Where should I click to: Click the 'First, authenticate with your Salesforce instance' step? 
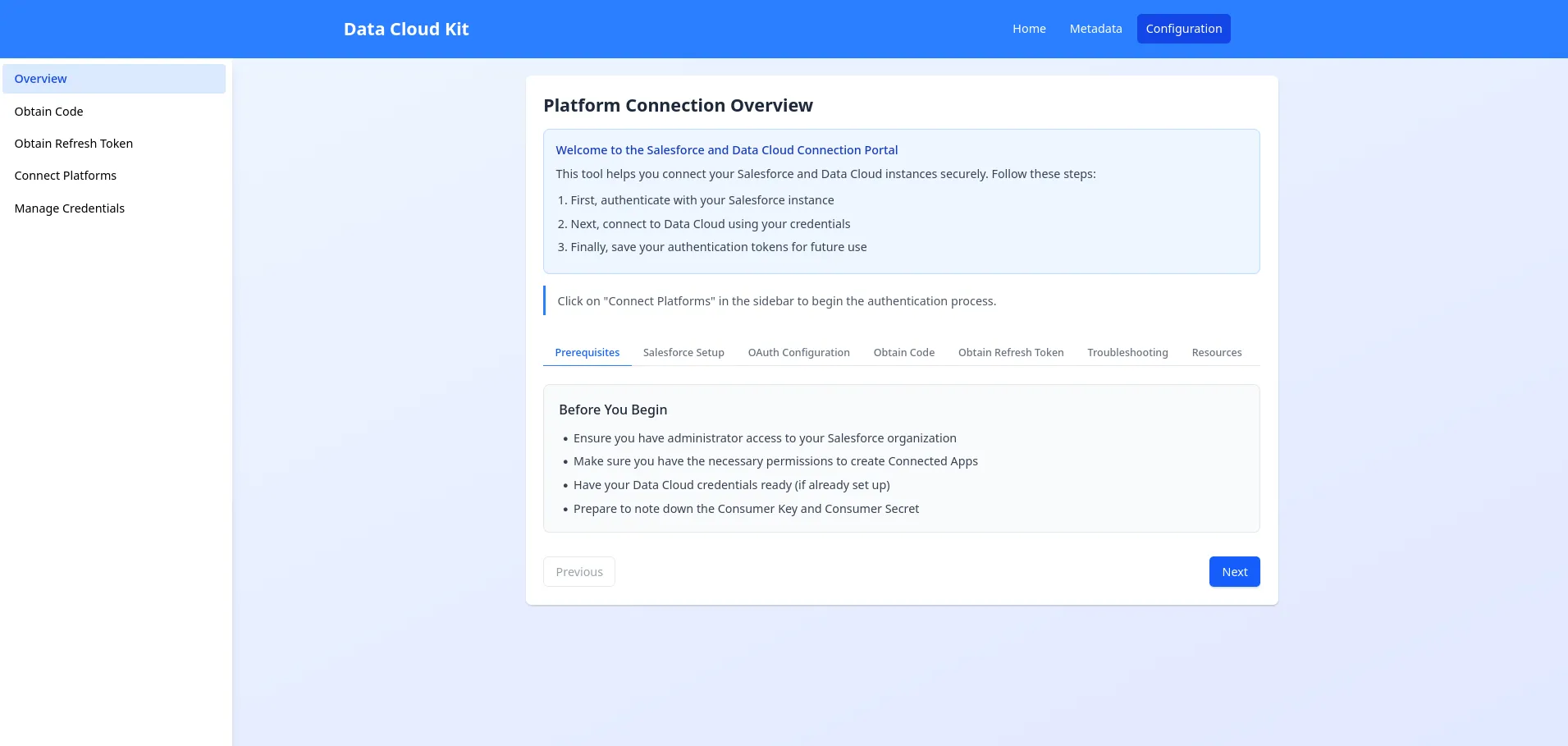coord(702,200)
